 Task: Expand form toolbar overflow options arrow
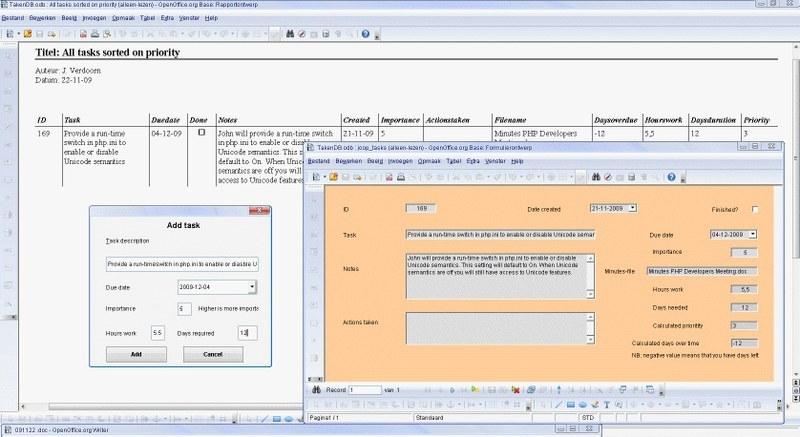coord(683,178)
